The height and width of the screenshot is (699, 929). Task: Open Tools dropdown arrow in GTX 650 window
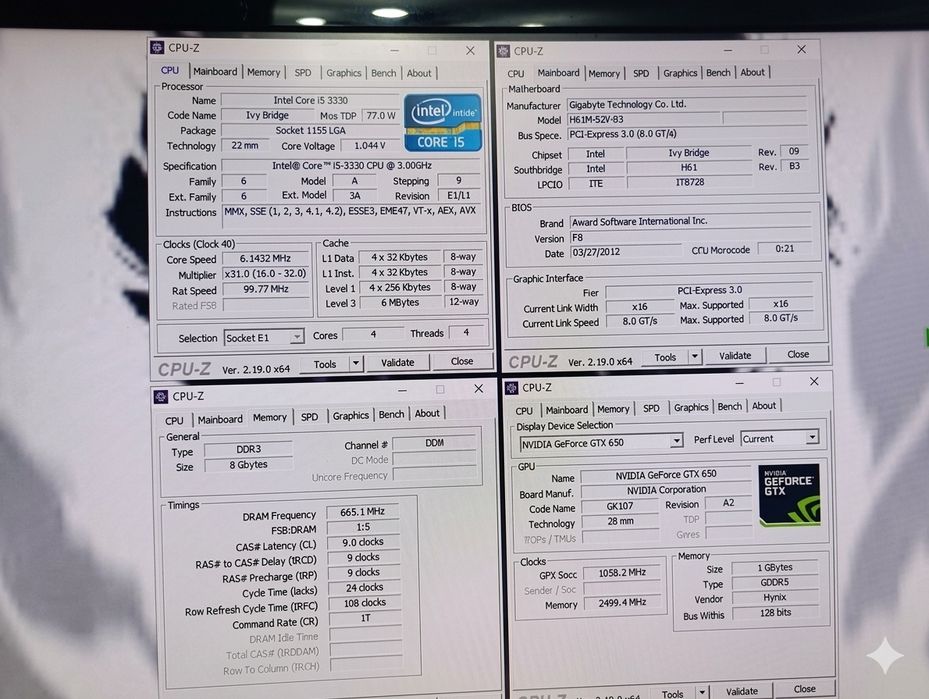point(702,692)
